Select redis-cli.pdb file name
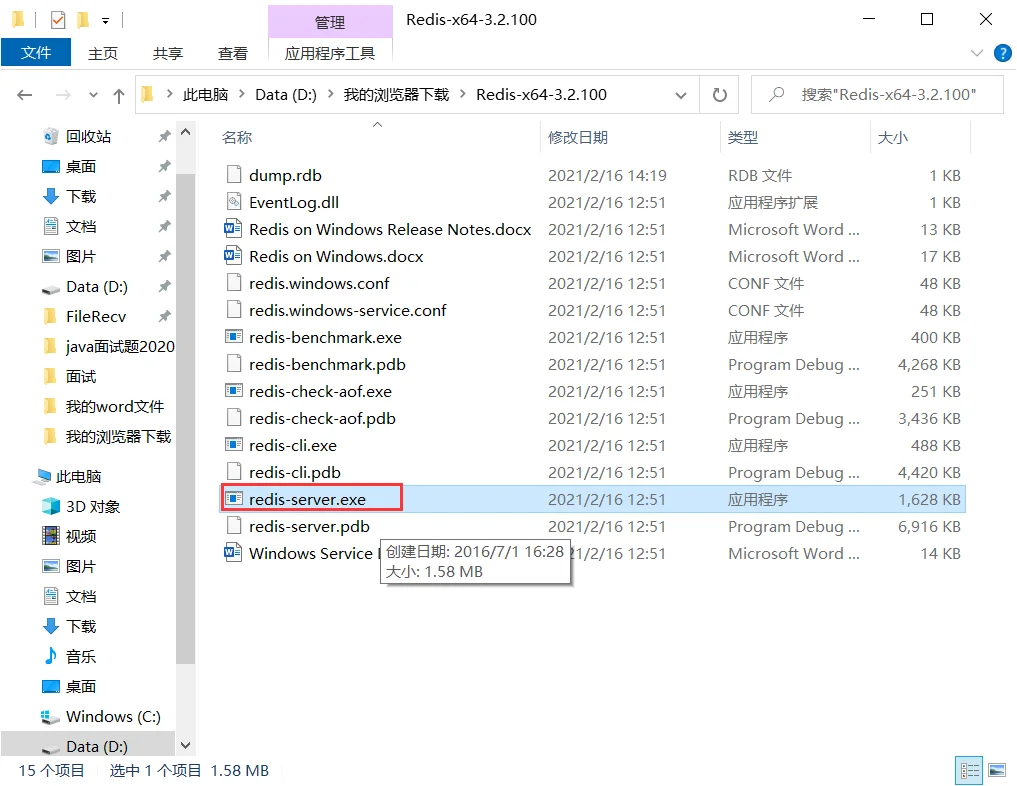1017x786 pixels. (294, 472)
